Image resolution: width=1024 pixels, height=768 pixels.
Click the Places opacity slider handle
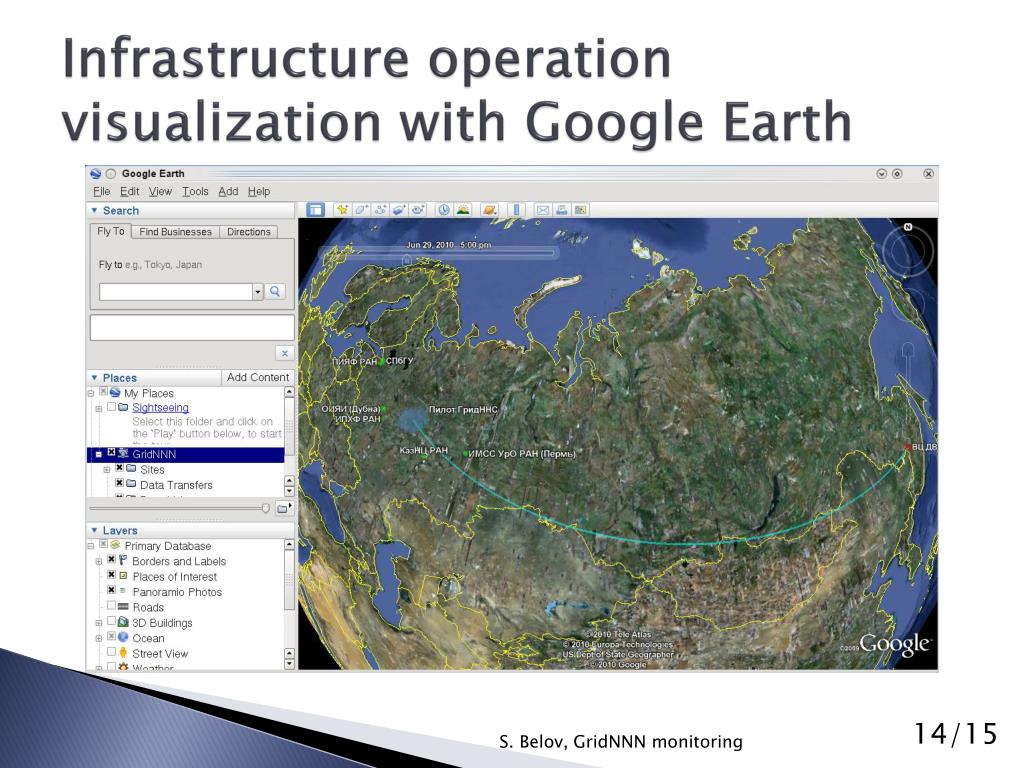pyautogui.click(x=265, y=508)
